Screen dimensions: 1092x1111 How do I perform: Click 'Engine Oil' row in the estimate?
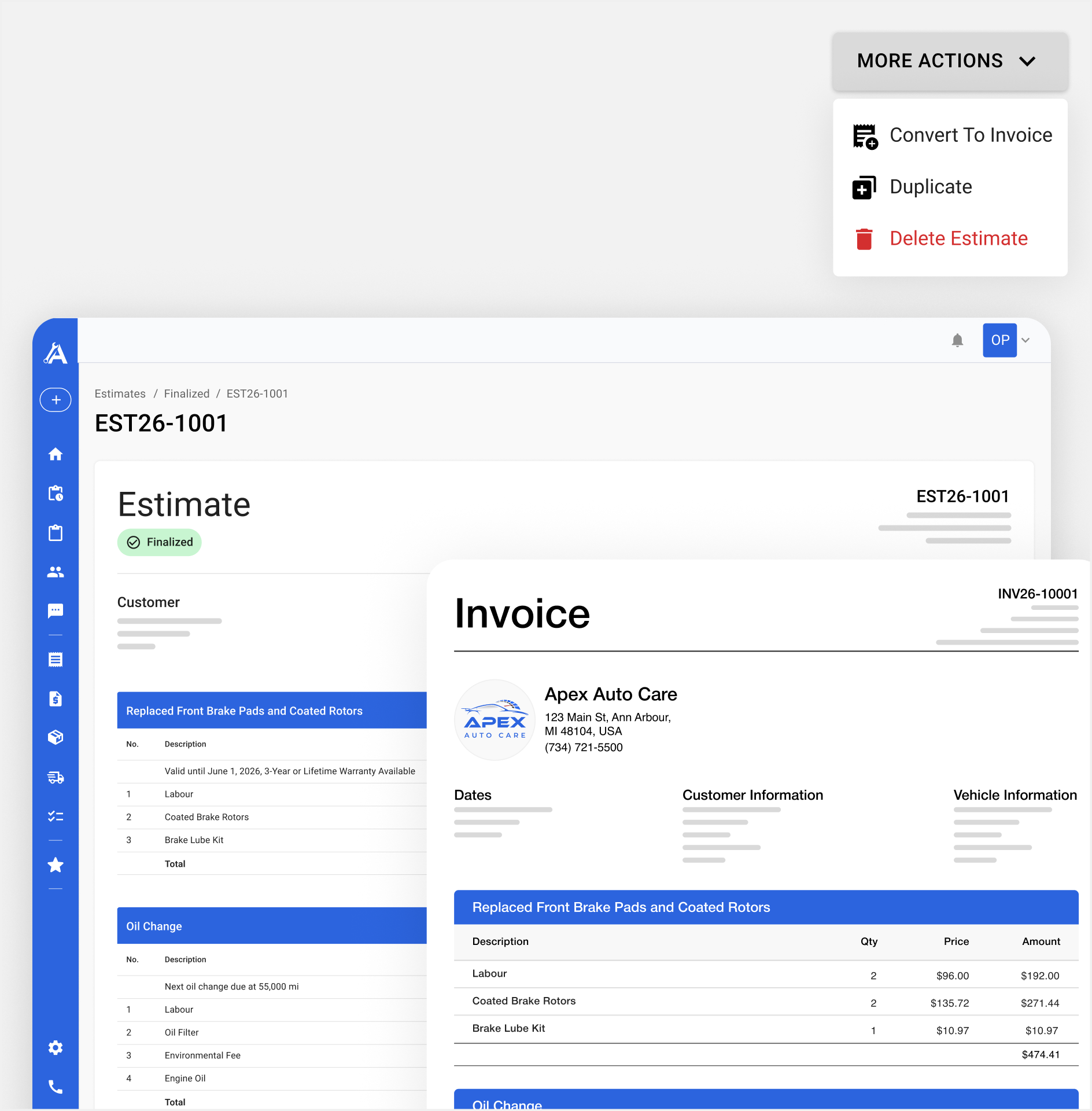pyautogui.click(x=272, y=1079)
